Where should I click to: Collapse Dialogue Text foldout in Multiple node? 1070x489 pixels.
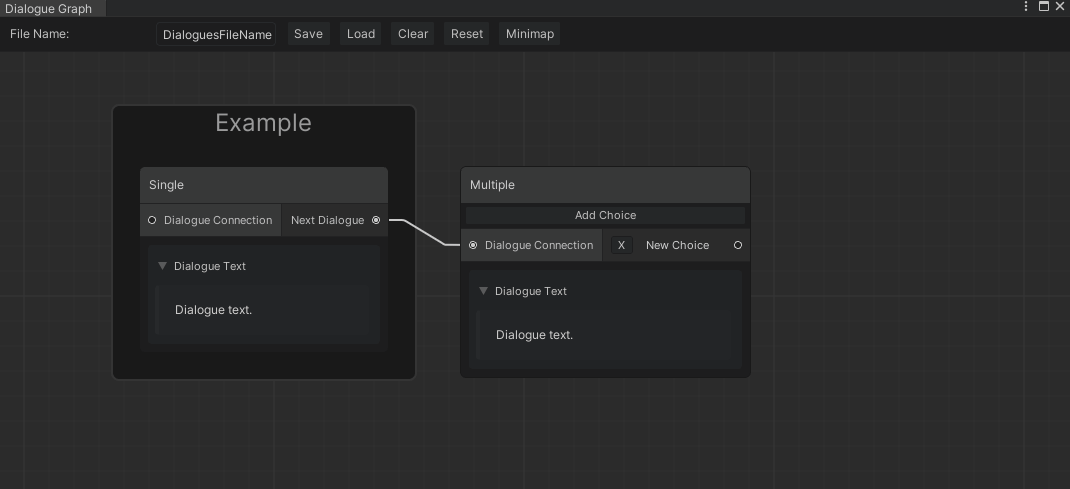[484, 291]
